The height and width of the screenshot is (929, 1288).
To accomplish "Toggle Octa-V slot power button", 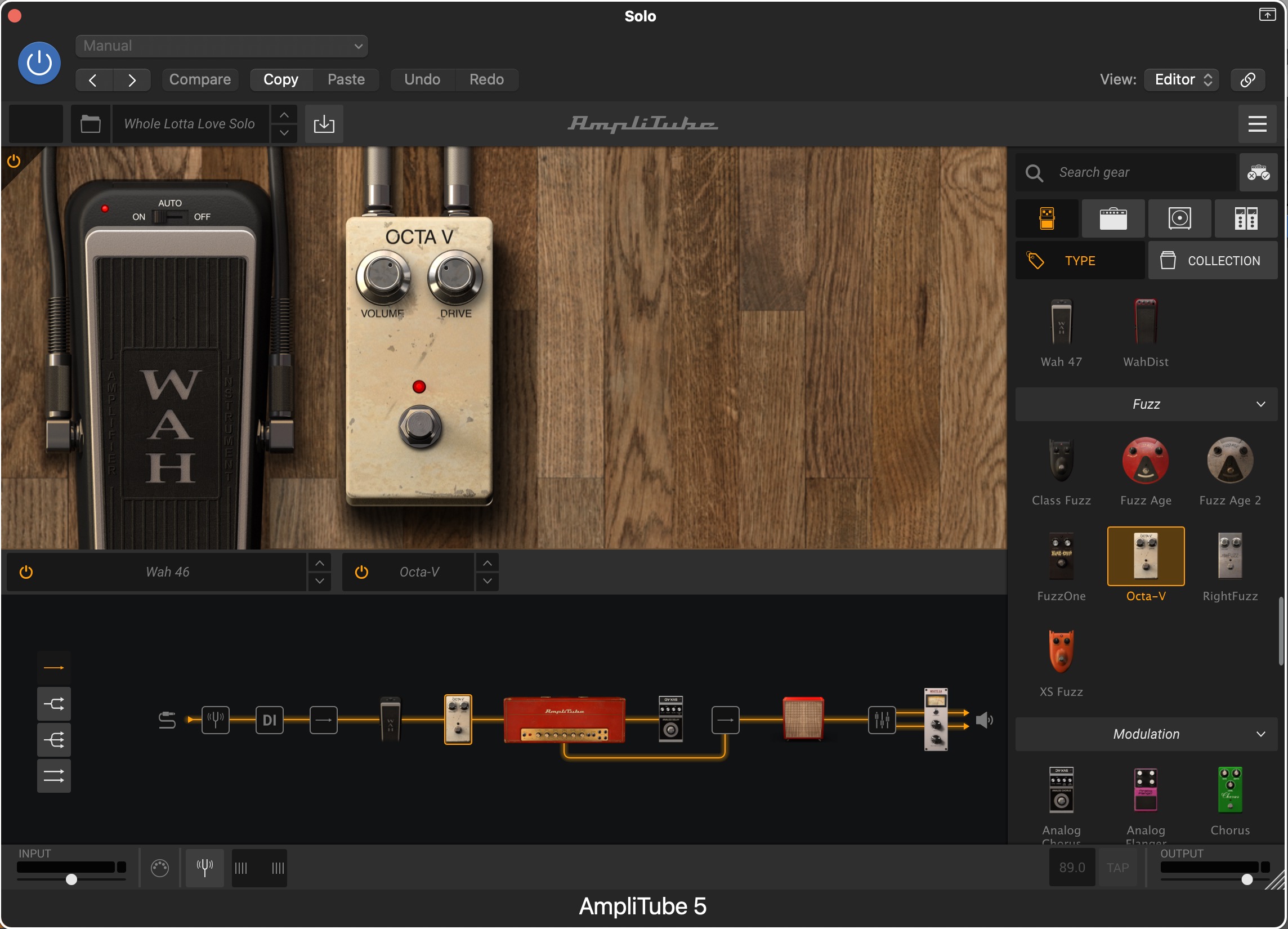I will pyautogui.click(x=361, y=572).
